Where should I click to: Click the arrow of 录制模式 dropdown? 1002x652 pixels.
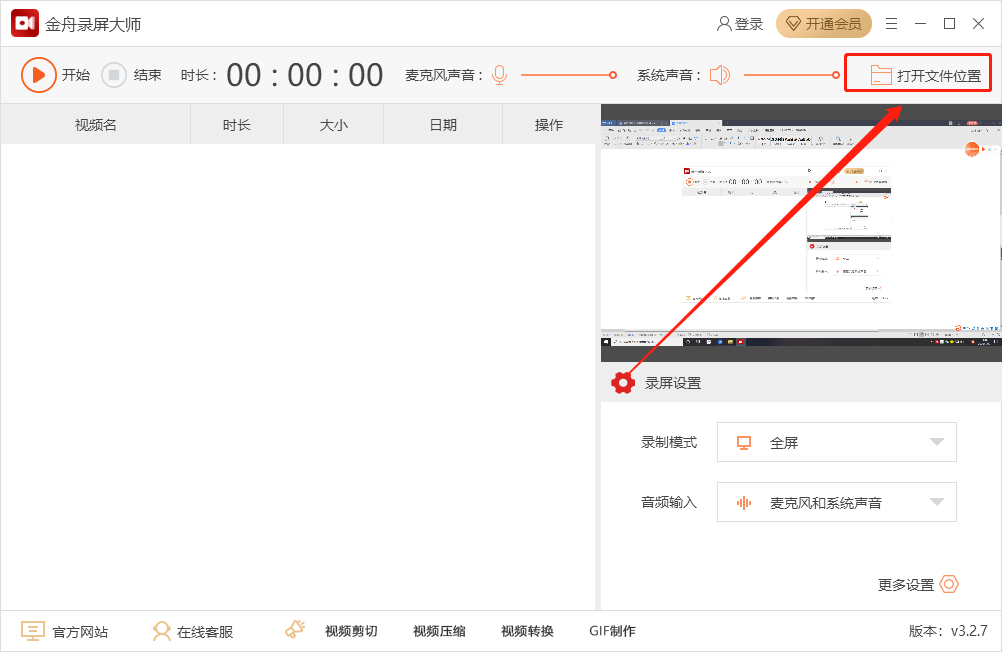937,442
